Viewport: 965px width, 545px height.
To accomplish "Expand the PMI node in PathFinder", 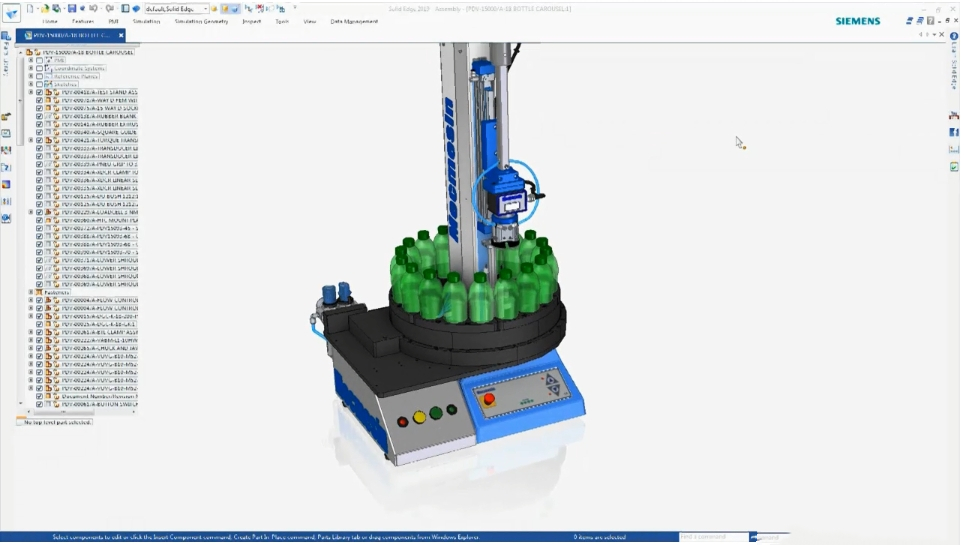I will 31,60.
